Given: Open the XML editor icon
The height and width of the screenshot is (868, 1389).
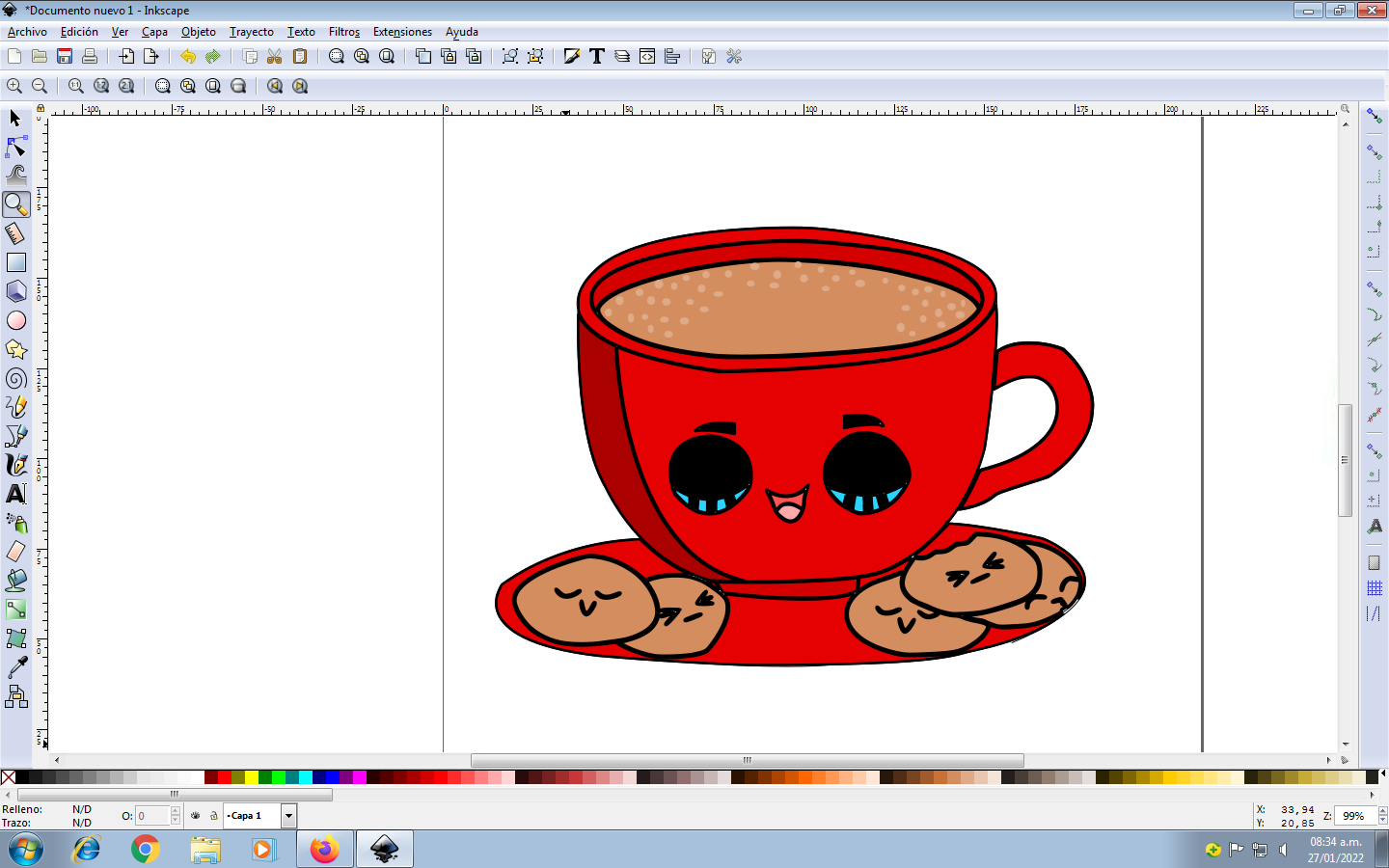Looking at the screenshot, I should pyautogui.click(x=647, y=57).
